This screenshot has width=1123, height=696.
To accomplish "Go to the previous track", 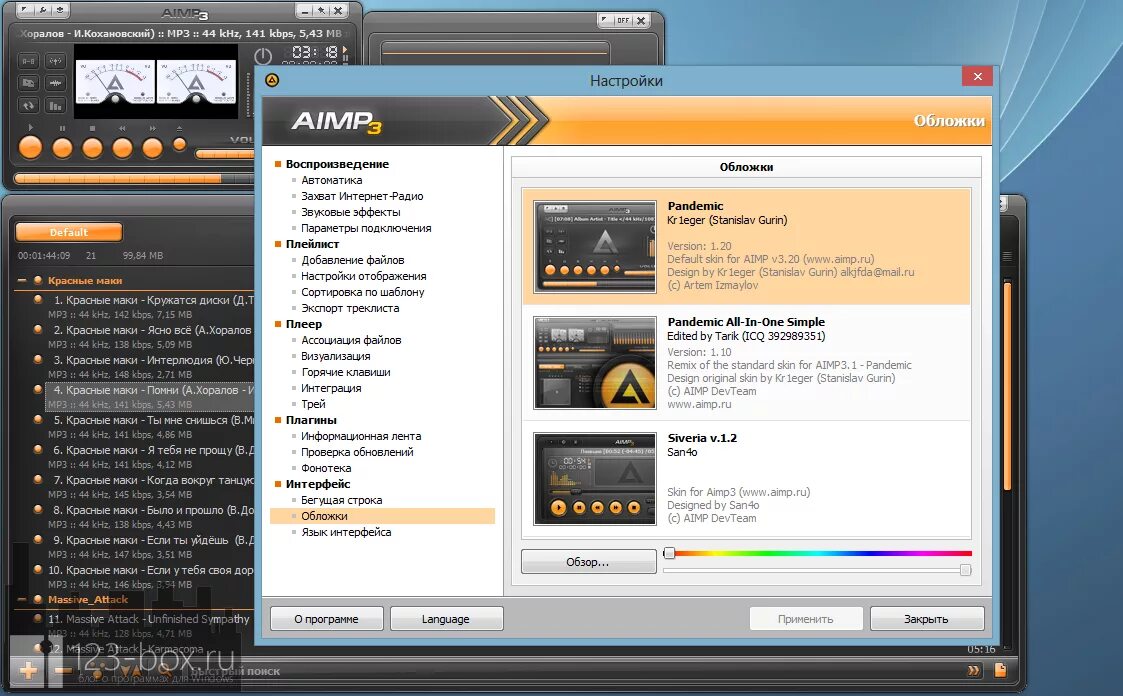I will pos(122,148).
